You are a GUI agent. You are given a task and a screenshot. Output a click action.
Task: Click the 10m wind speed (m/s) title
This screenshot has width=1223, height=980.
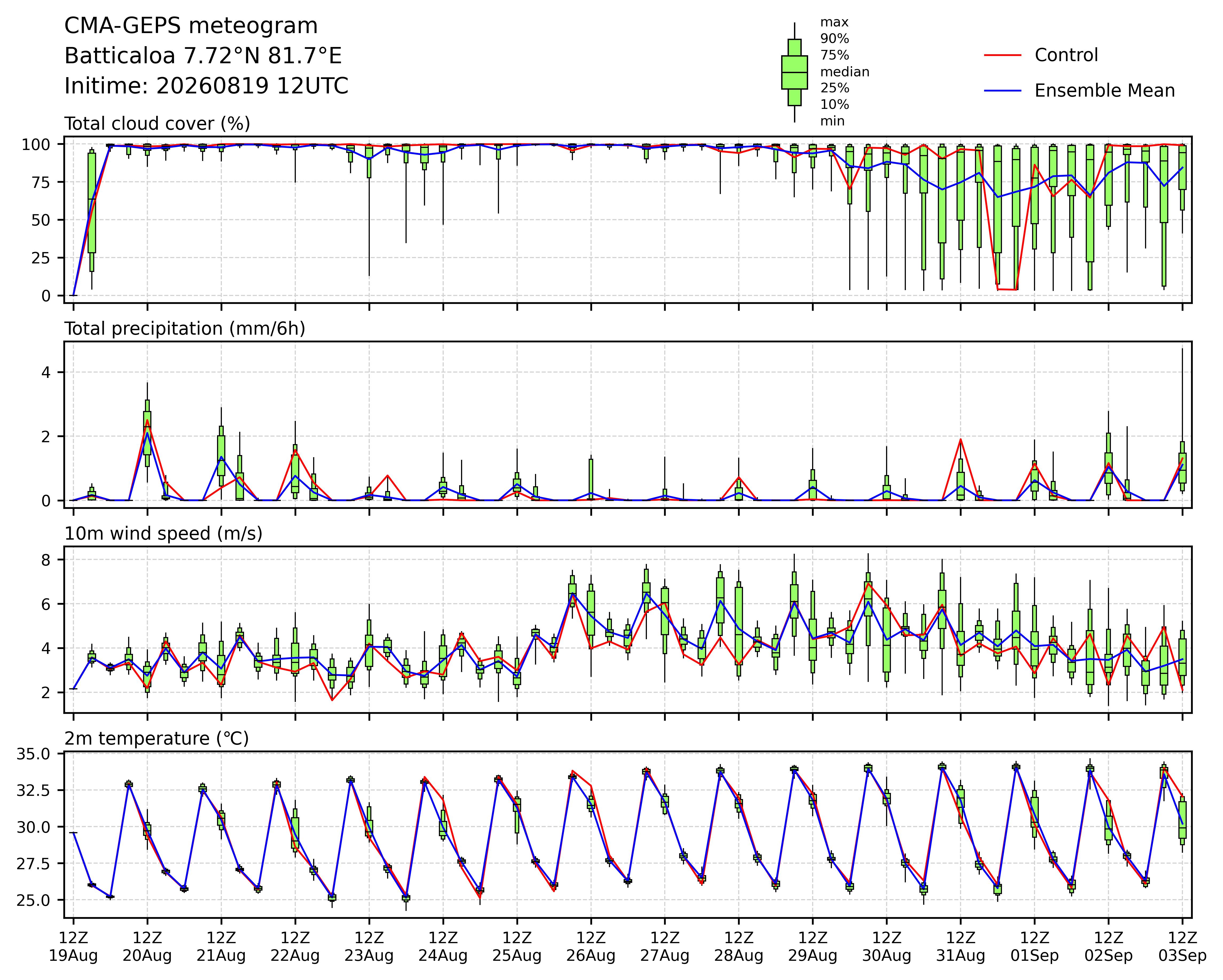click(163, 534)
